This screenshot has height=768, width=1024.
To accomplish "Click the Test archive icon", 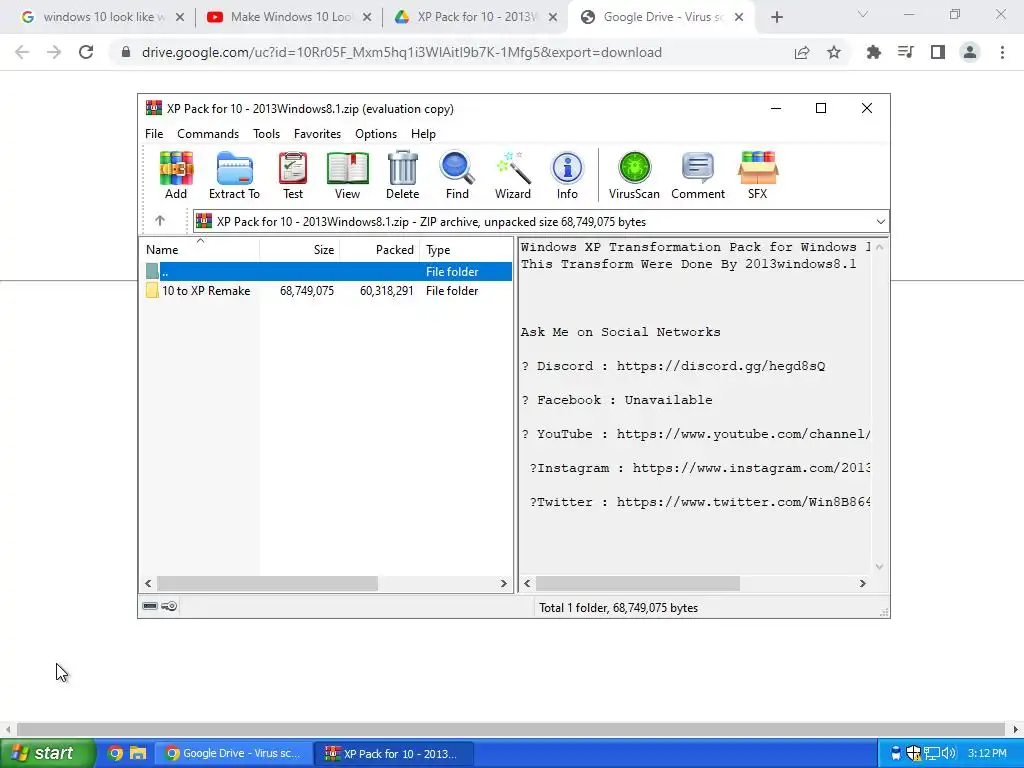I will [293, 175].
